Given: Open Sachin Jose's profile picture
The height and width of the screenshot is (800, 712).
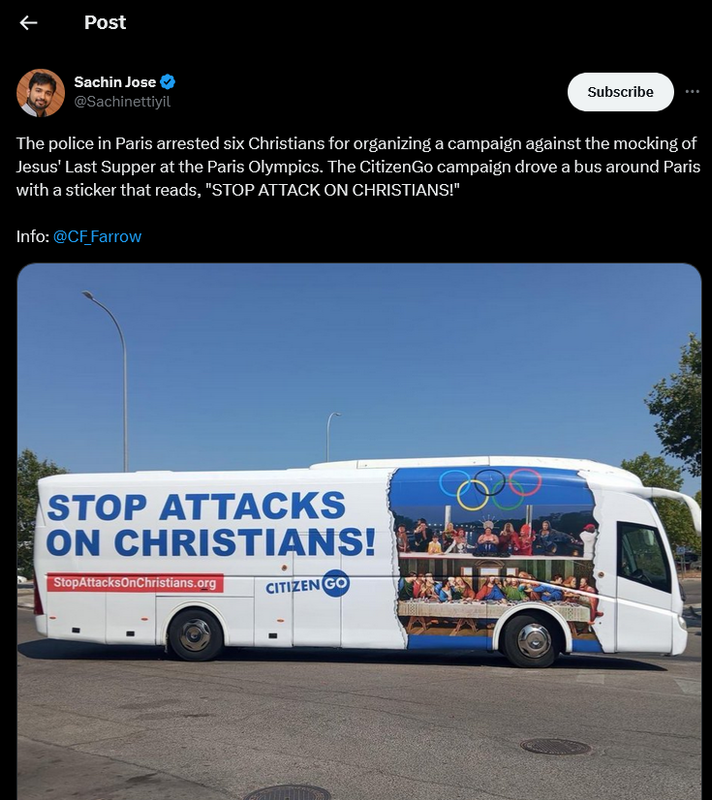Looking at the screenshot, I should [41, 93].
